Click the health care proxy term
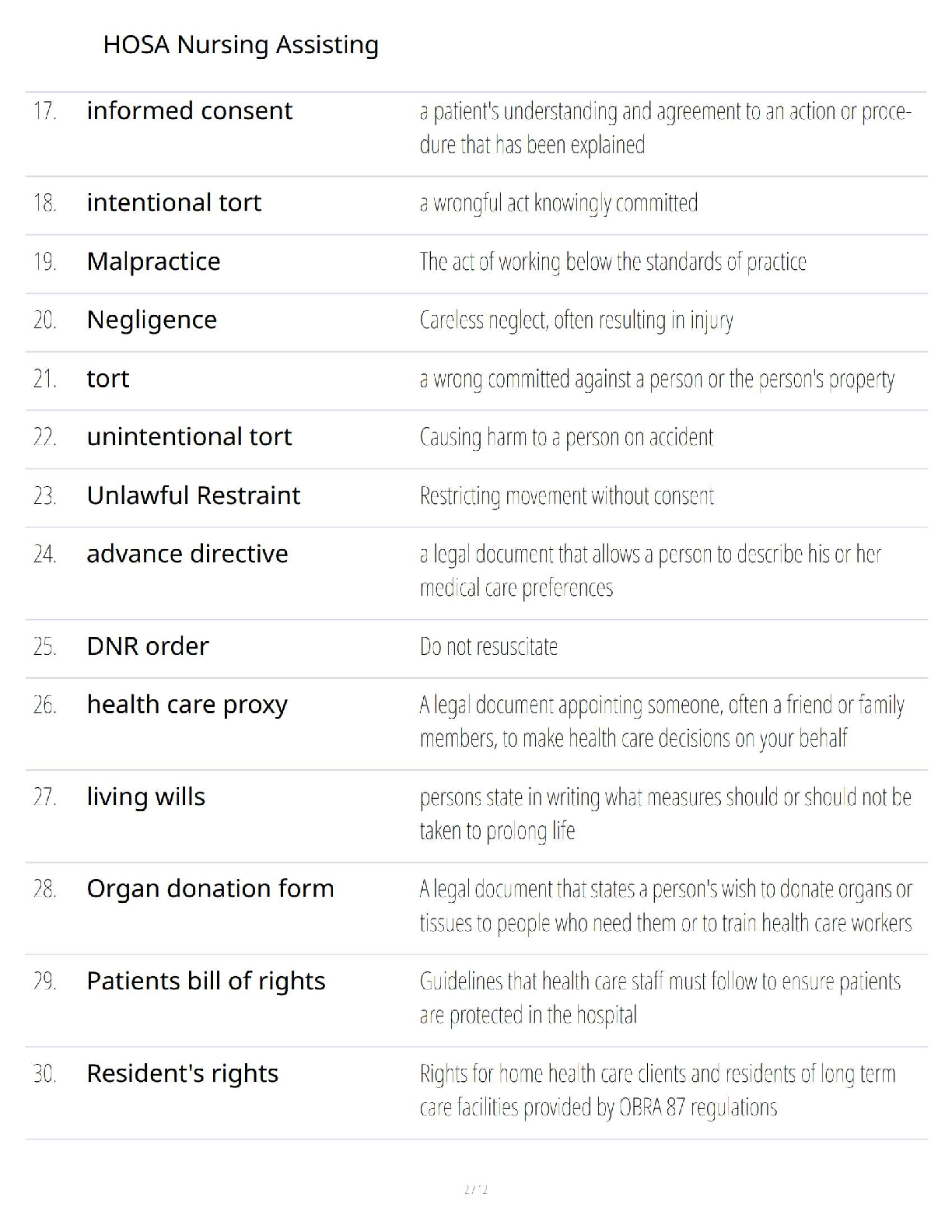 pyautogui.click(x=187, y=705)
